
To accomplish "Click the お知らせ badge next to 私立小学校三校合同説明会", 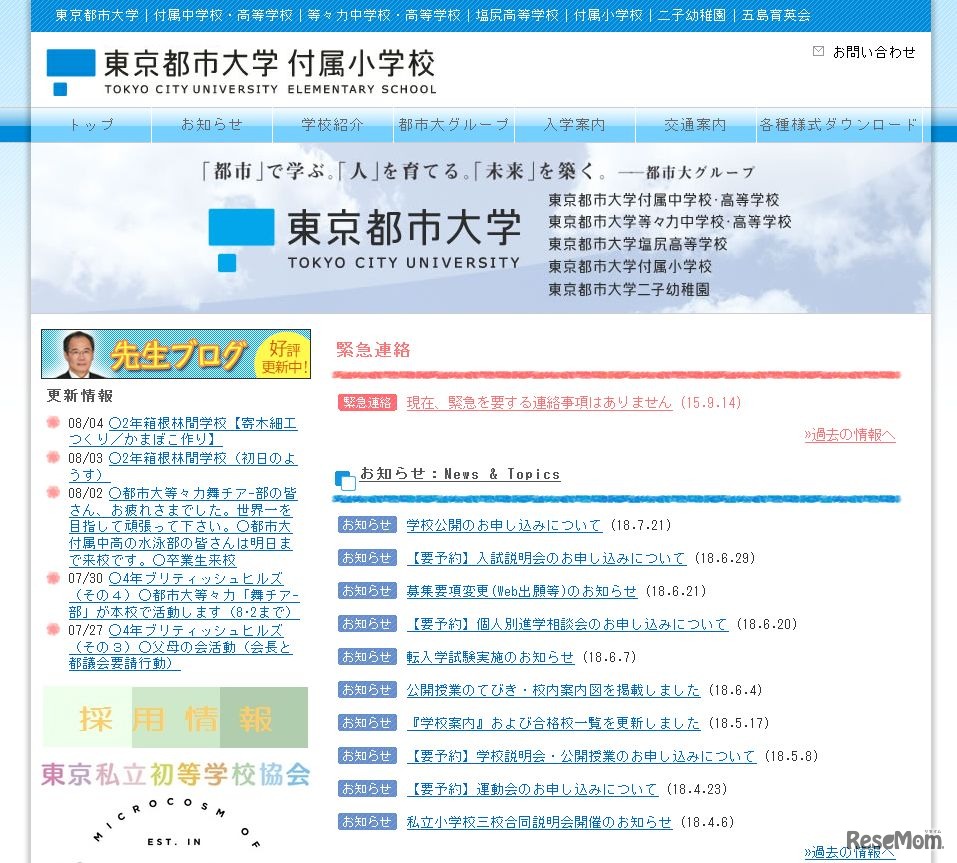I will [367, 821].
